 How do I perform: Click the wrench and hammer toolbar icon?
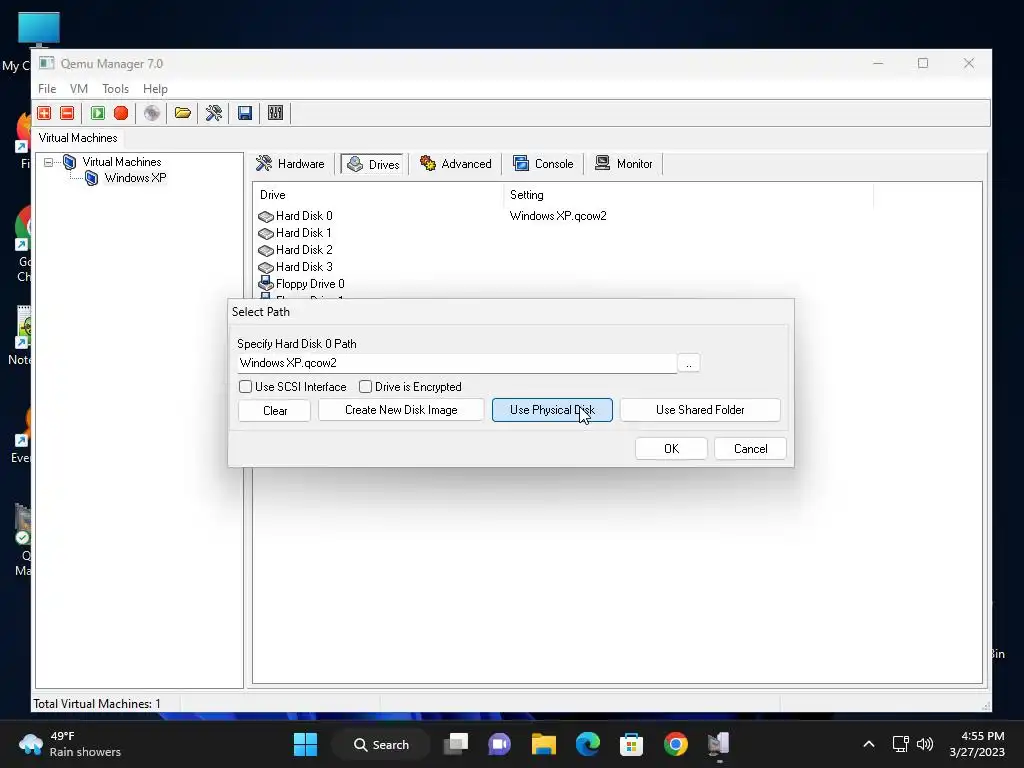tap(214, 113)
